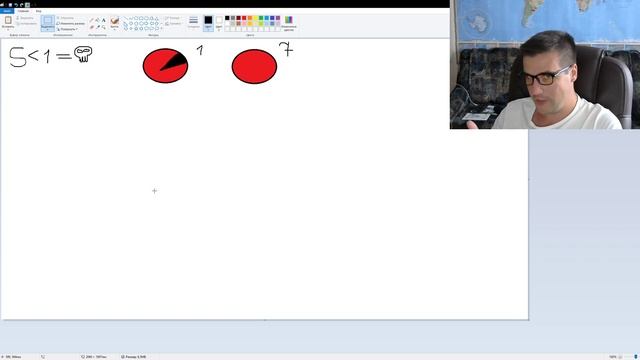
Task: Click the Copy button in clipboard group
Action: (x=27, y=24)
